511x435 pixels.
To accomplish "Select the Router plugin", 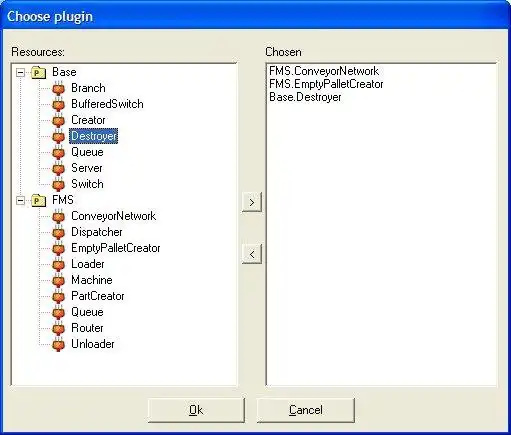I will (x=87, y=328).
